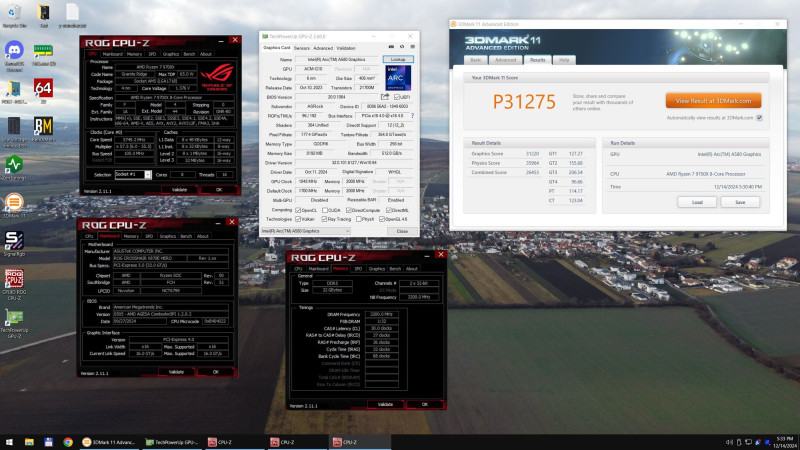Switch to 3DMark 11 Advanced taskbar button
This screenshot has width=800, height=450.
[108, 442]
